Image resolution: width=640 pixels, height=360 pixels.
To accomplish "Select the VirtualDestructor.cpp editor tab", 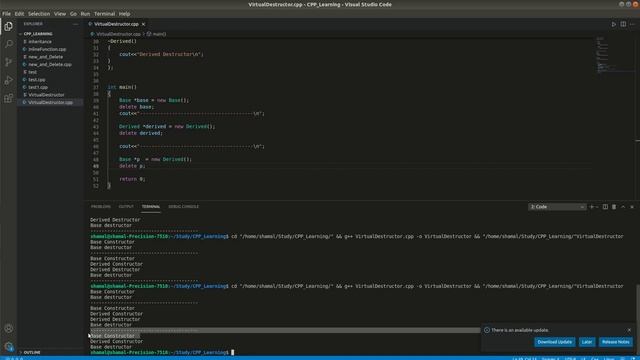I will coord(116,24).
